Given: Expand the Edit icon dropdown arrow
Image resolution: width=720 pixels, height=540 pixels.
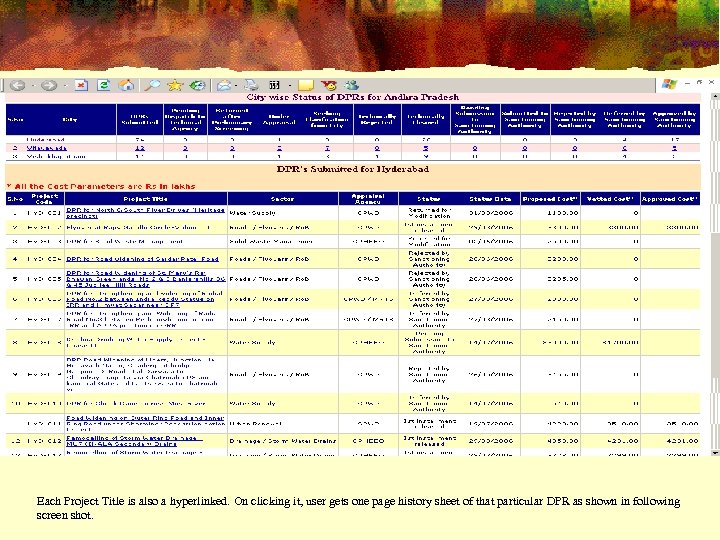Looking at the screenshot, I should click(289, 86).
